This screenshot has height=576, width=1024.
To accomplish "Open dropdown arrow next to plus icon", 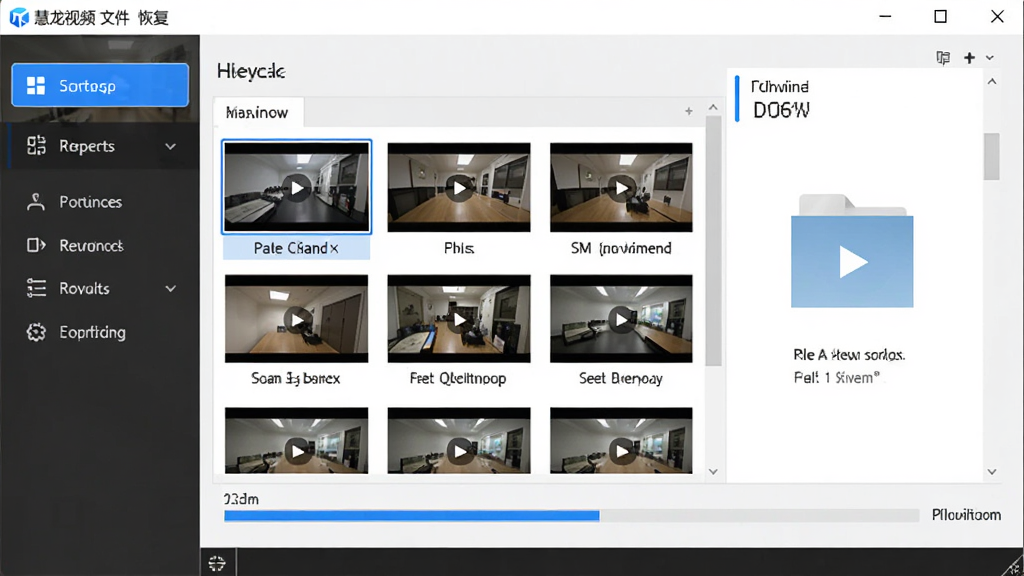I will click(990, 58).
